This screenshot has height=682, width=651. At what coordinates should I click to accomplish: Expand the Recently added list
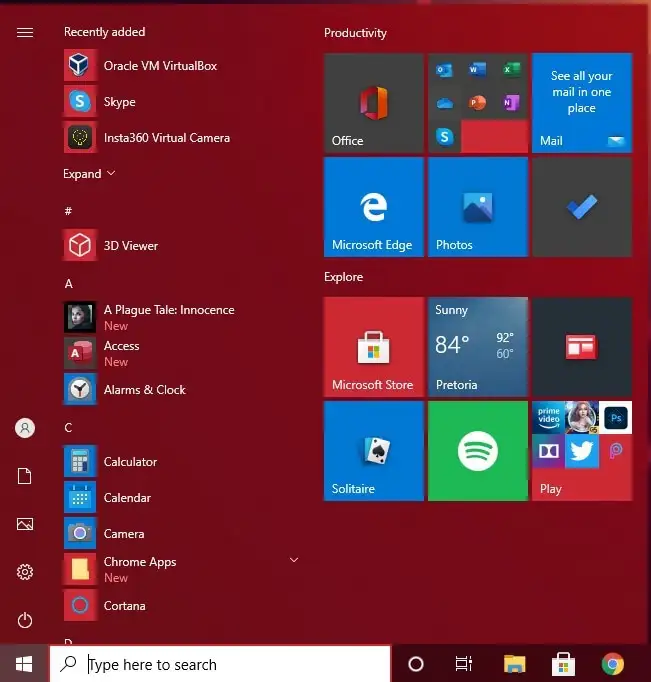tap(89, 174)
